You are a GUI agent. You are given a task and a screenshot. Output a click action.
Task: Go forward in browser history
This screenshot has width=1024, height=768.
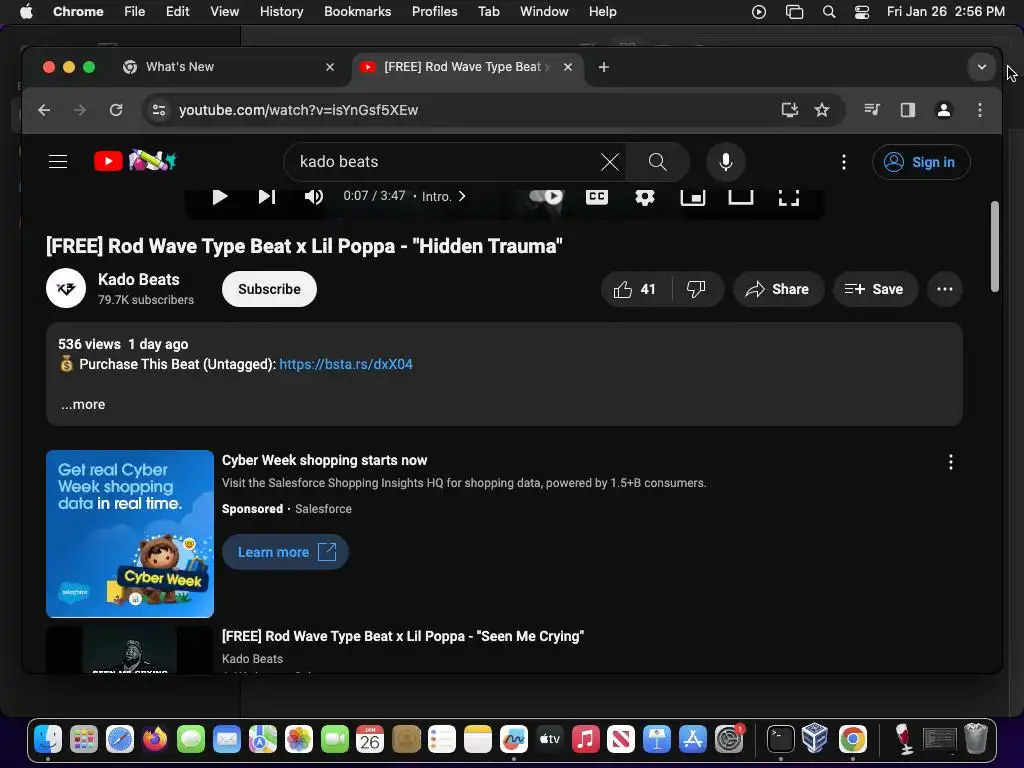pos(80,110)
